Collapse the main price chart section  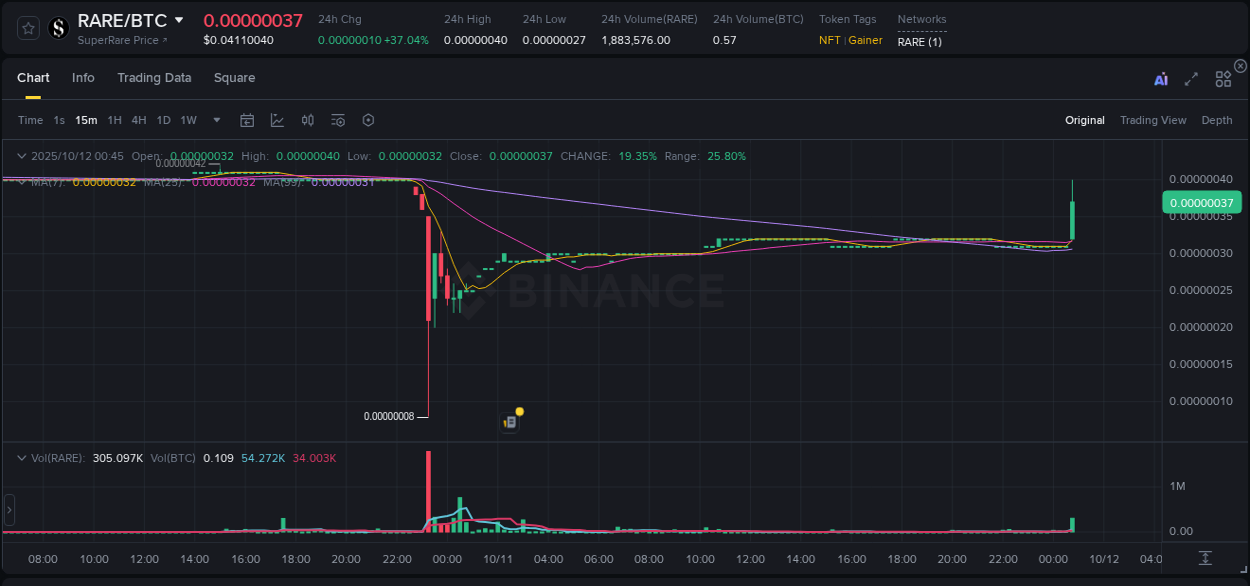point(22,156)
